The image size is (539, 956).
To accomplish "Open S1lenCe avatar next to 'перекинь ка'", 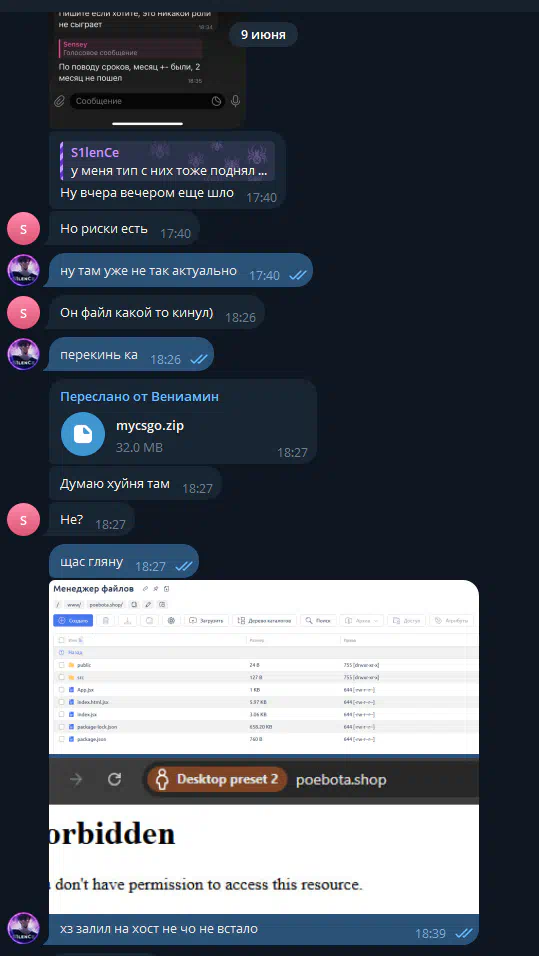I will pyautogui.click(x=23, y=354).
